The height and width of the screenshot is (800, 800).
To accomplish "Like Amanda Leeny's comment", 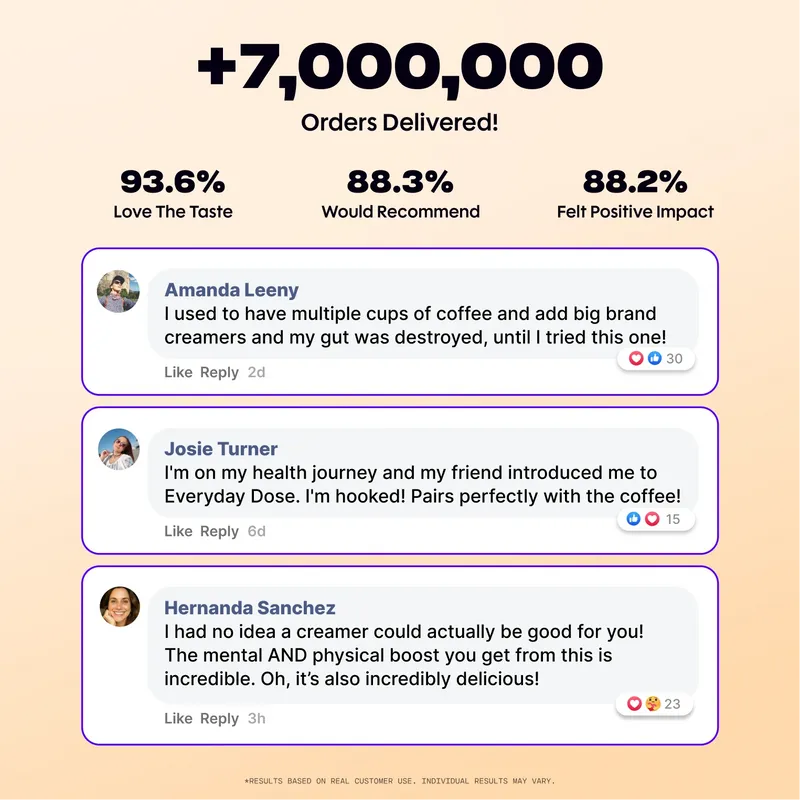I will 178,372.
